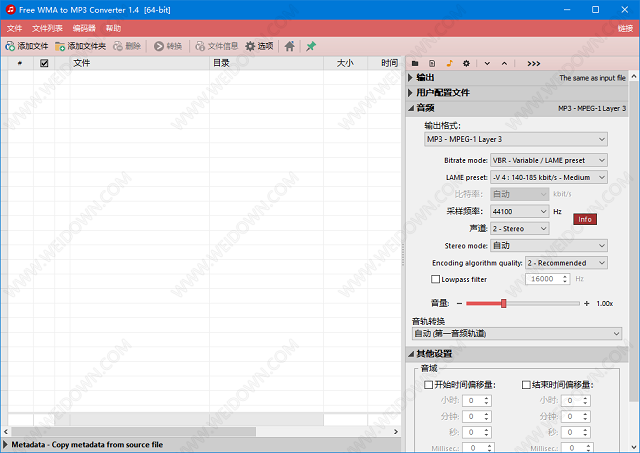Click the end offset 分钟 spinner field

(x=576, y=416)
